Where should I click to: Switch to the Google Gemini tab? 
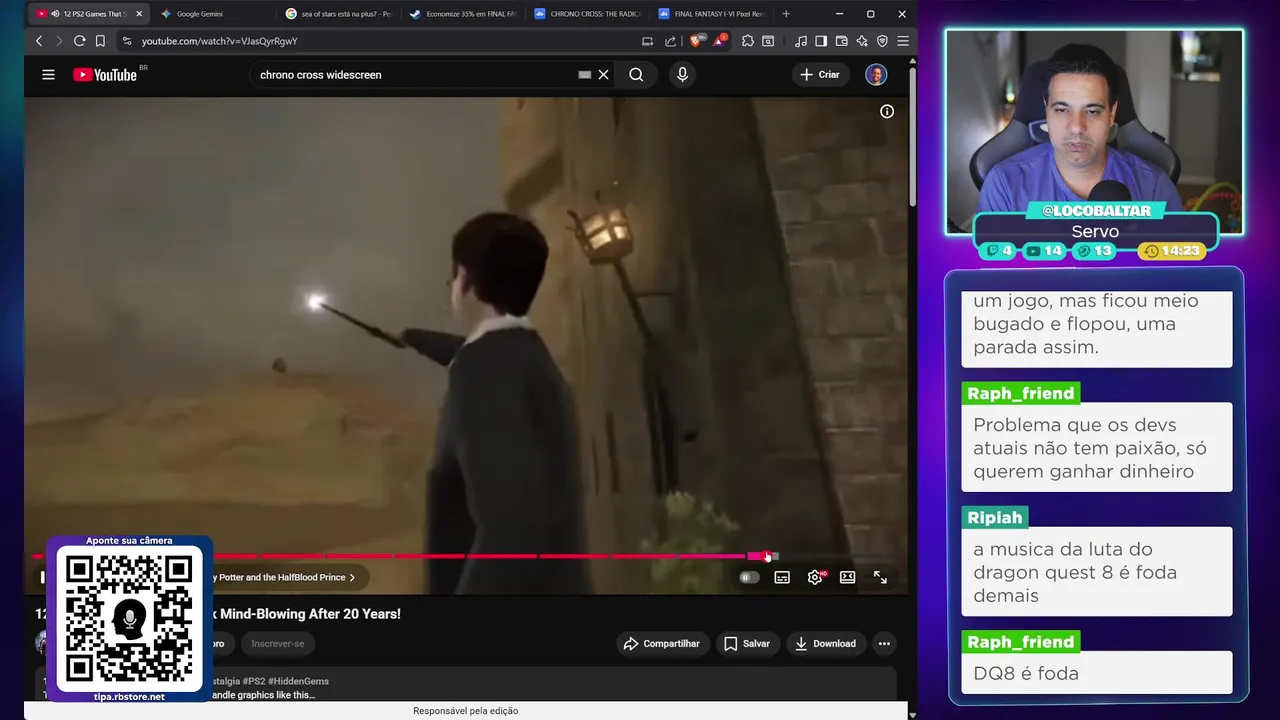coord(215,14)
